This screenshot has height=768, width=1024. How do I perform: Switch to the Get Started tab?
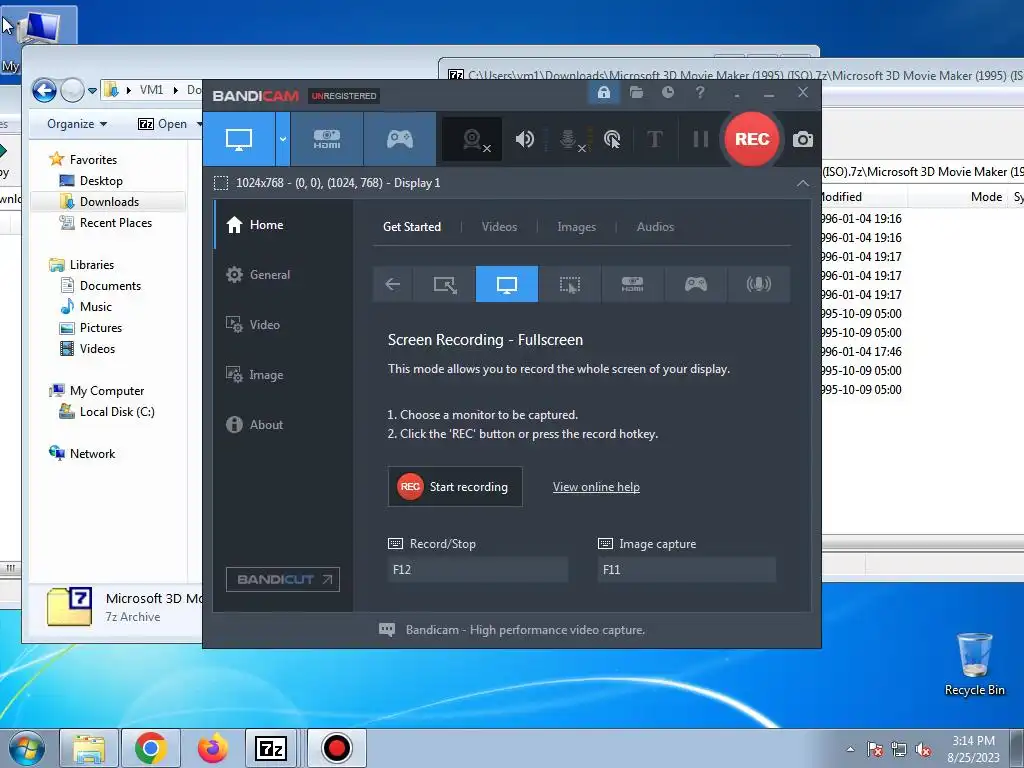(x=411, y=227)
